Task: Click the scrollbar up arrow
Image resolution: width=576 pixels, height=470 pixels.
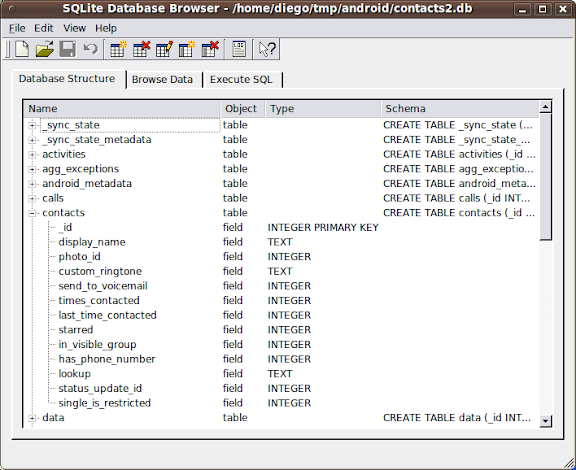Action: click(546, 107)
